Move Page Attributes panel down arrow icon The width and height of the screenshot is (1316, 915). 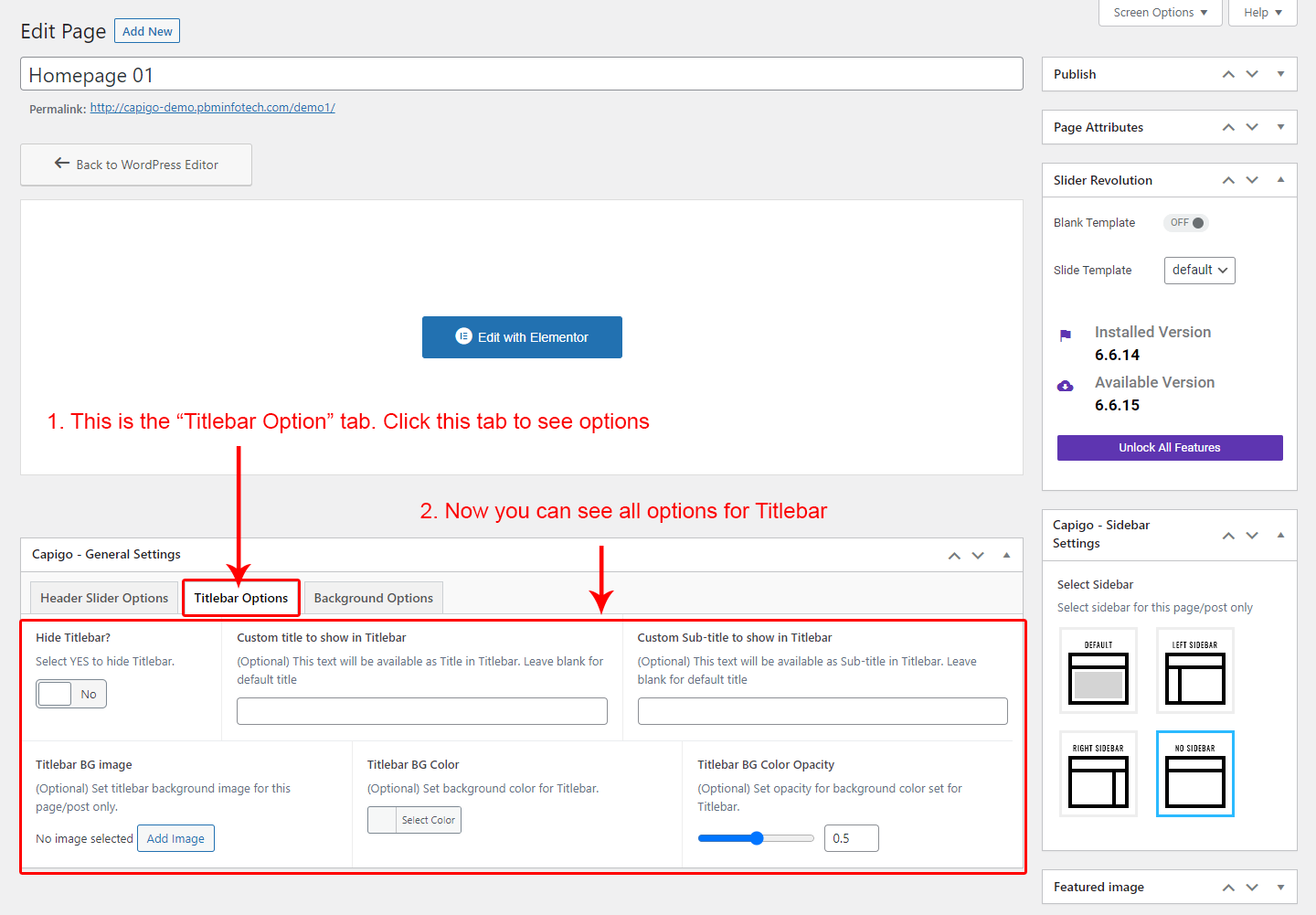pos(1252,127)
